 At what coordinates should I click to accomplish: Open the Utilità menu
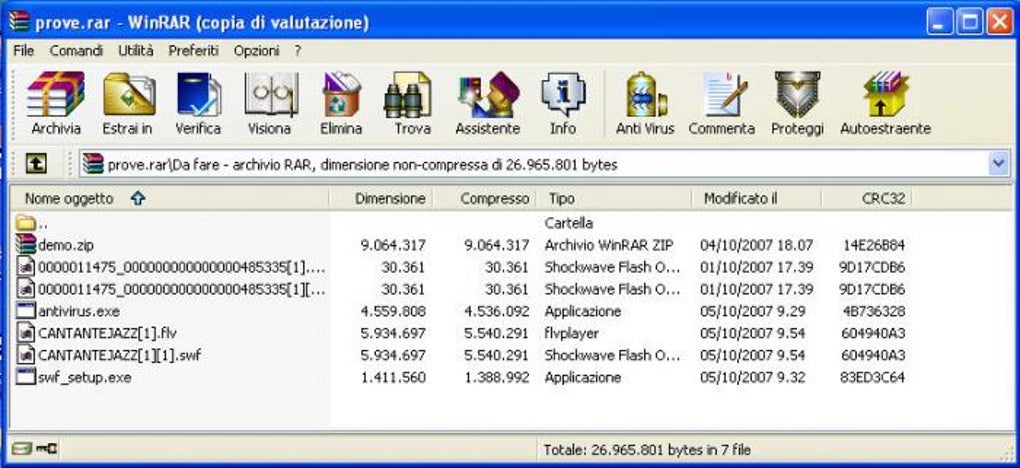[135, 50]
